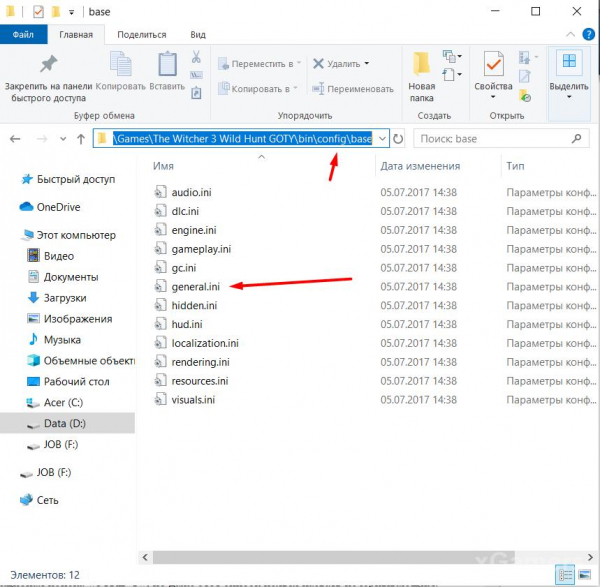Open the address bar history dropdown
Screen dimensions: 600x587
coord(381,139)
